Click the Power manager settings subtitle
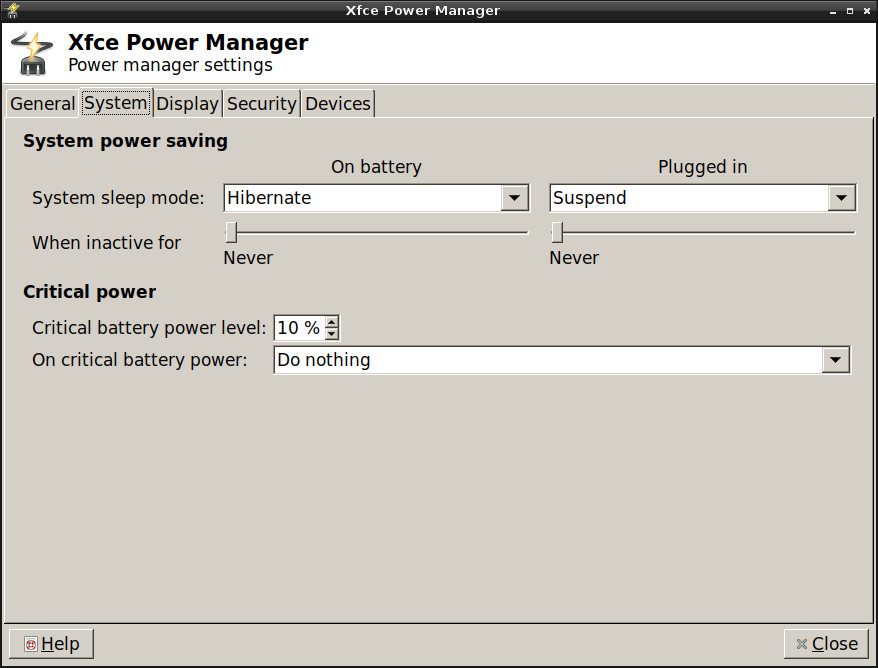Viewport: 878px width, 668px height. tap(170, 66)
